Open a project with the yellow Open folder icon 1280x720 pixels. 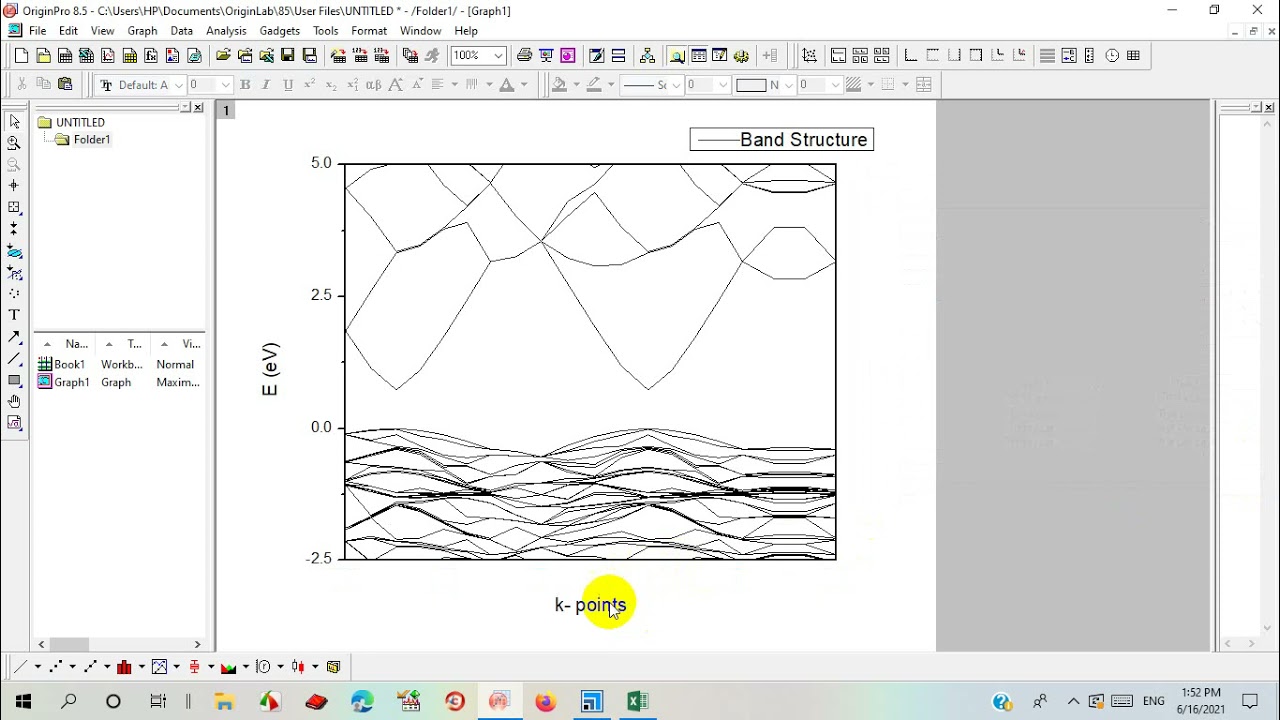(x=223, y=56)
